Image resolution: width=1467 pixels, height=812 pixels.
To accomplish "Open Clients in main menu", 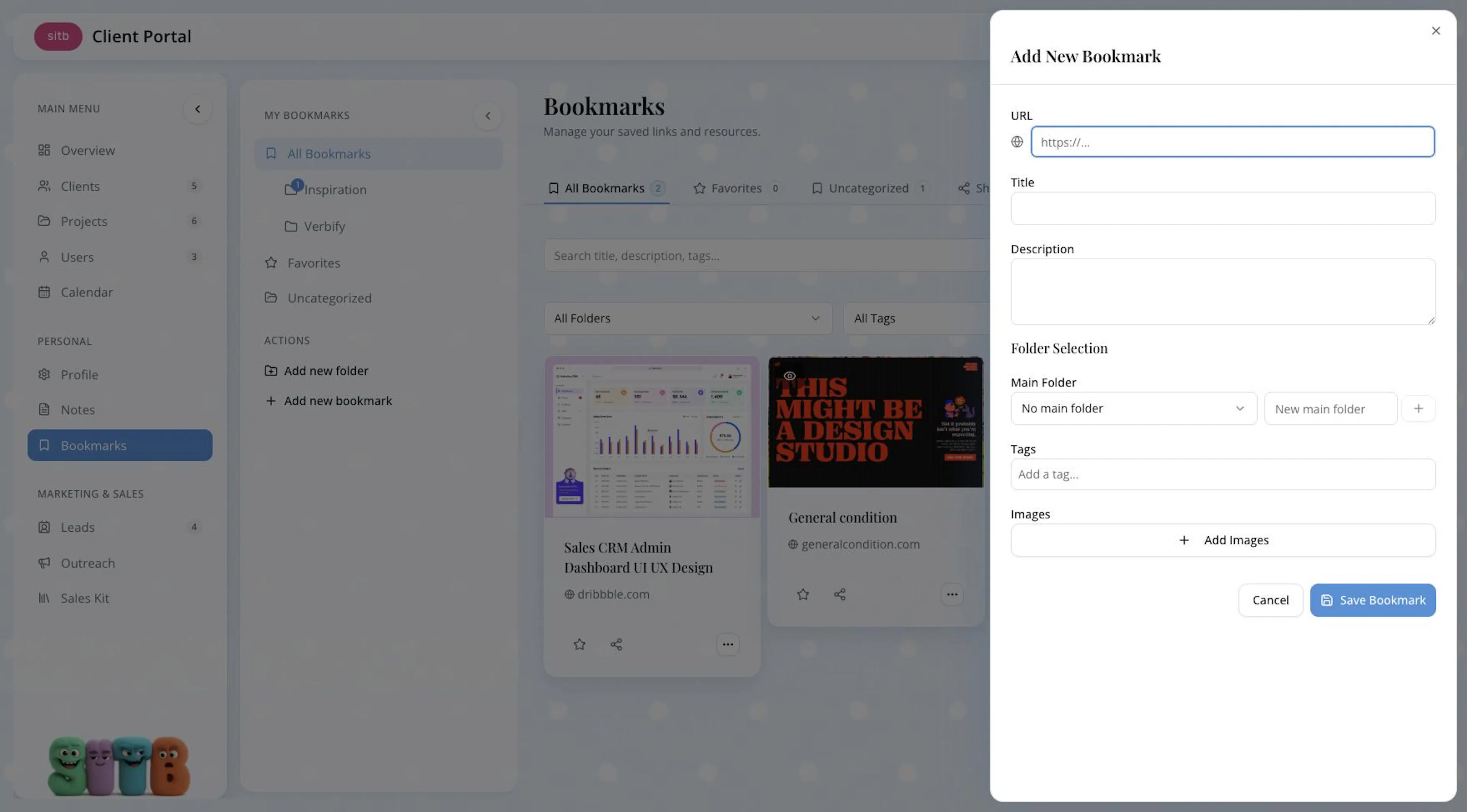I will coord(120,186).
